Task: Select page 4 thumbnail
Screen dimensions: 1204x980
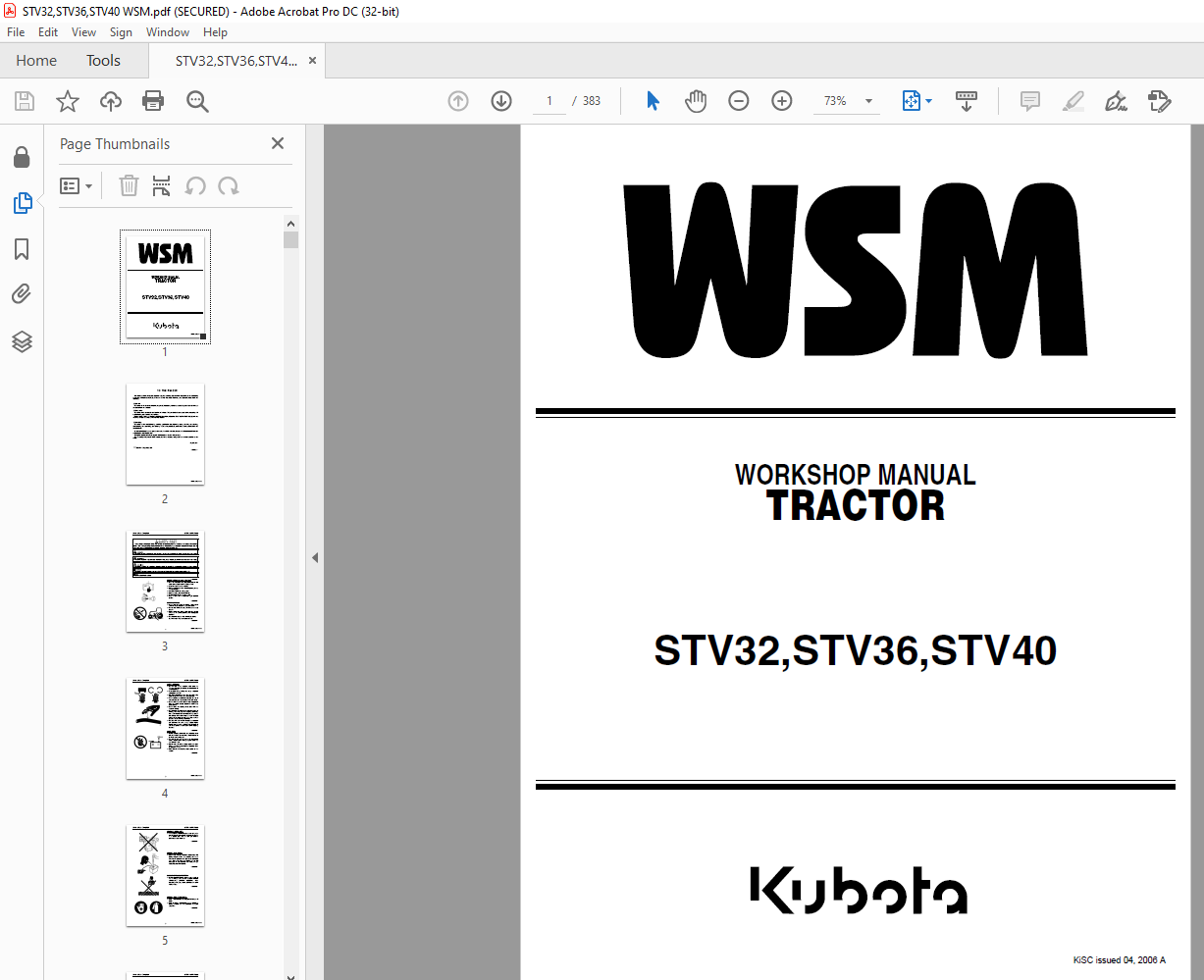Action: (165, 729)
